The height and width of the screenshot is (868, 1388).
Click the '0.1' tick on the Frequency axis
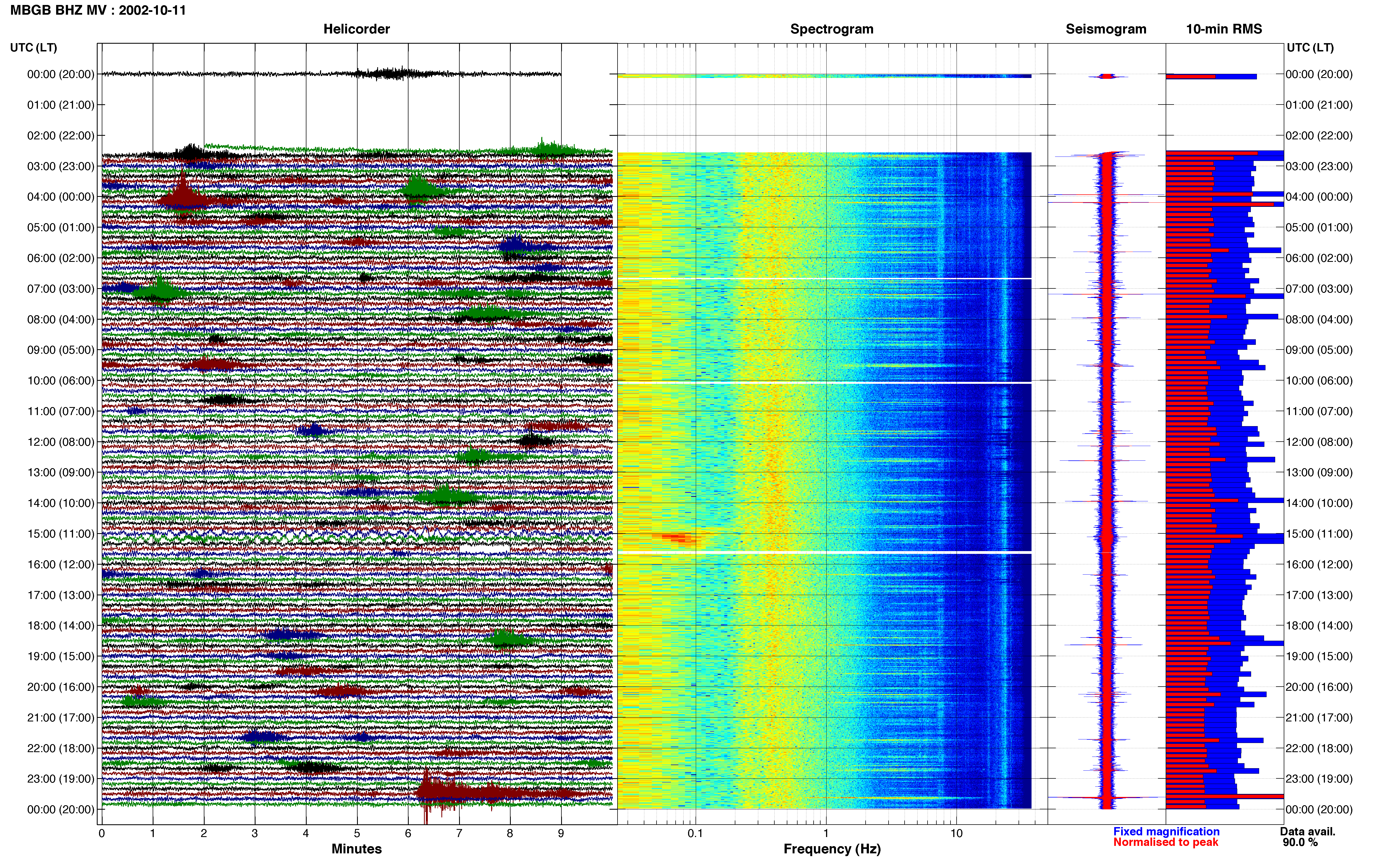point(695,833)
